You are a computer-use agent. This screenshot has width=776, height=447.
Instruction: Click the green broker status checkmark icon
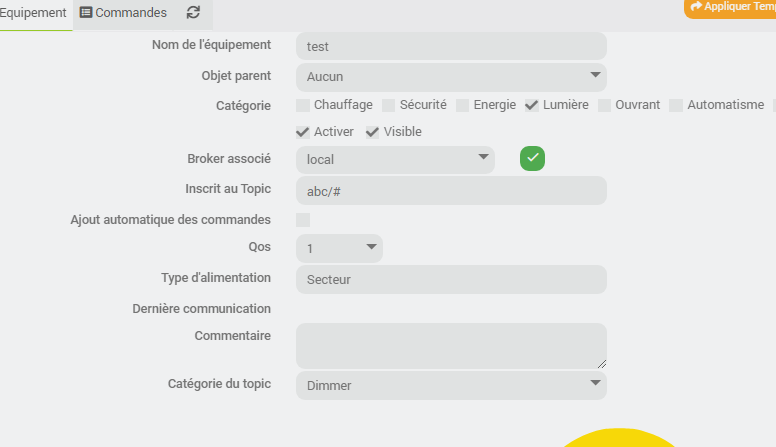(x=532, y=158)
